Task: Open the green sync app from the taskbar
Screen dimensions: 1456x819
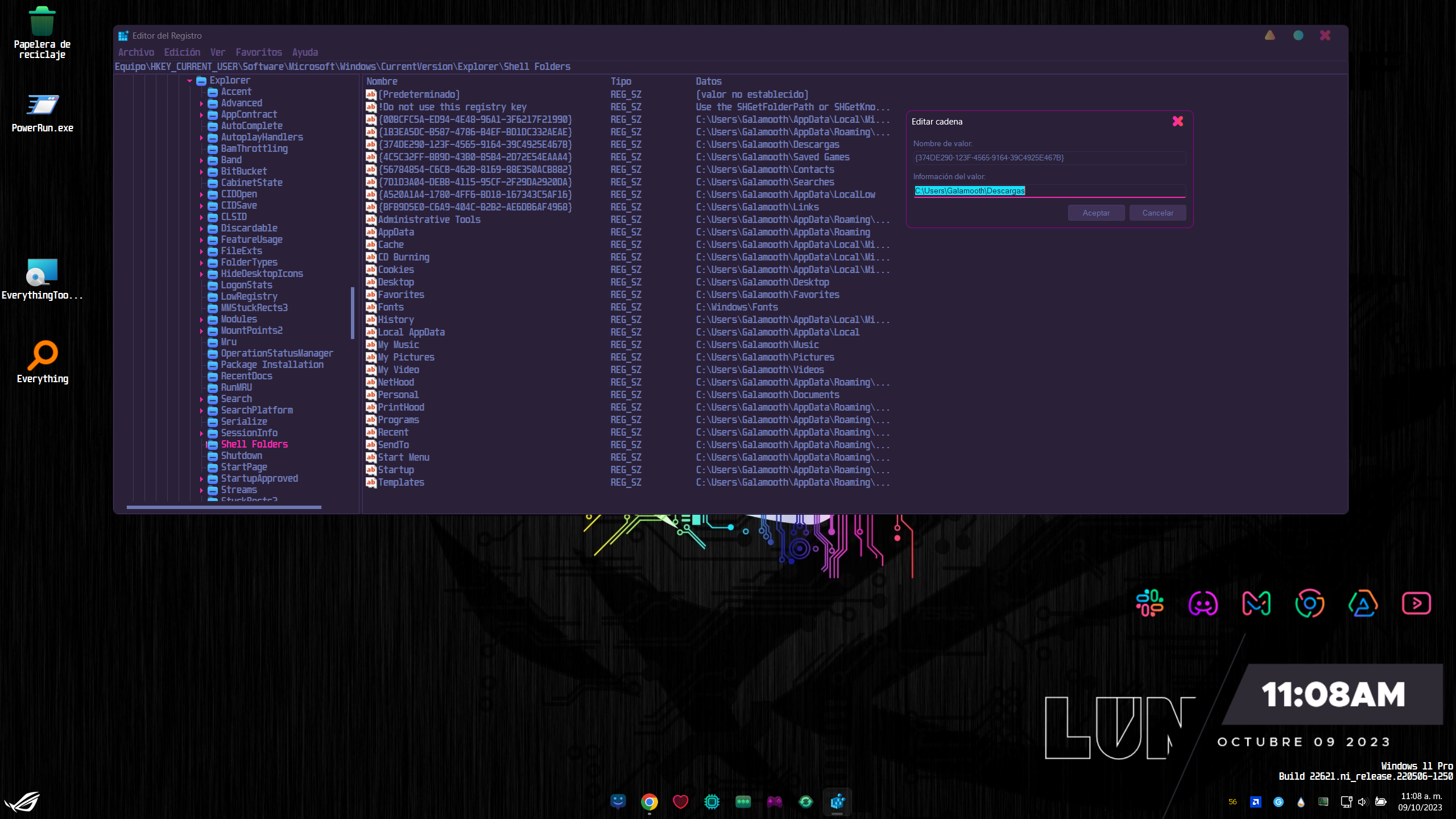Action: coord(806,802)
